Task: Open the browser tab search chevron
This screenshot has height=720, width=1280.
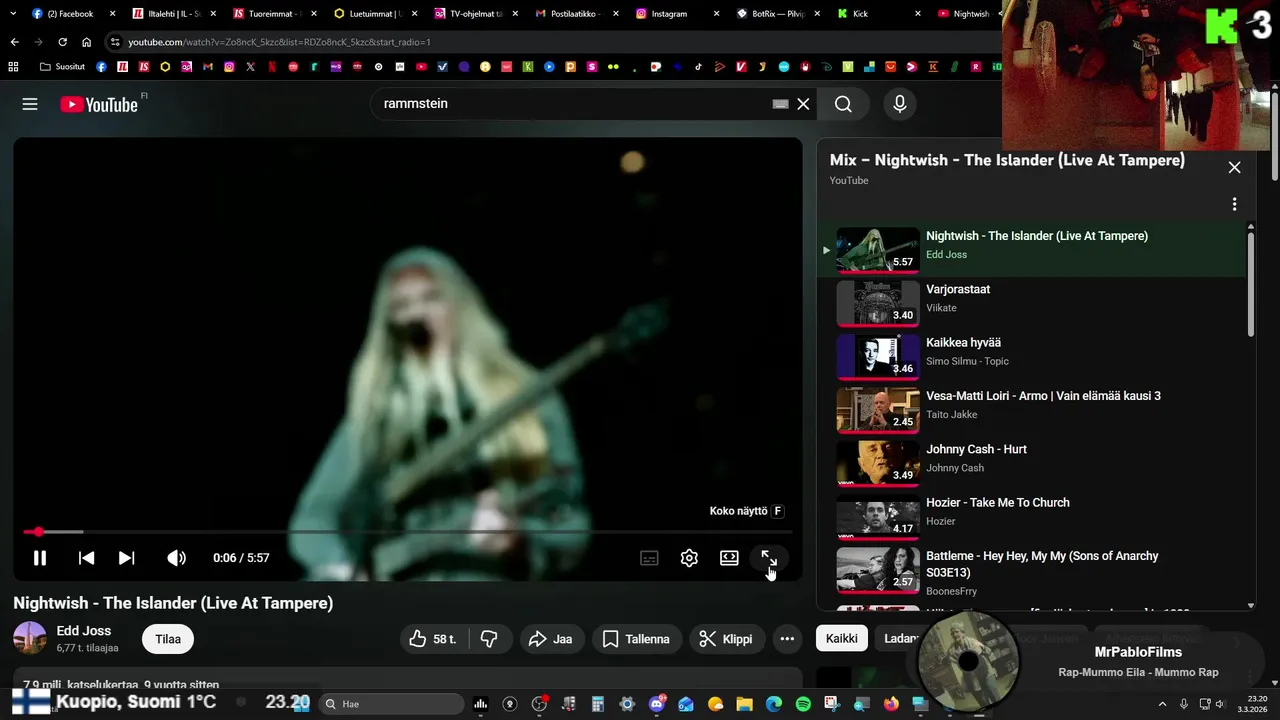Action: (12, 14)
